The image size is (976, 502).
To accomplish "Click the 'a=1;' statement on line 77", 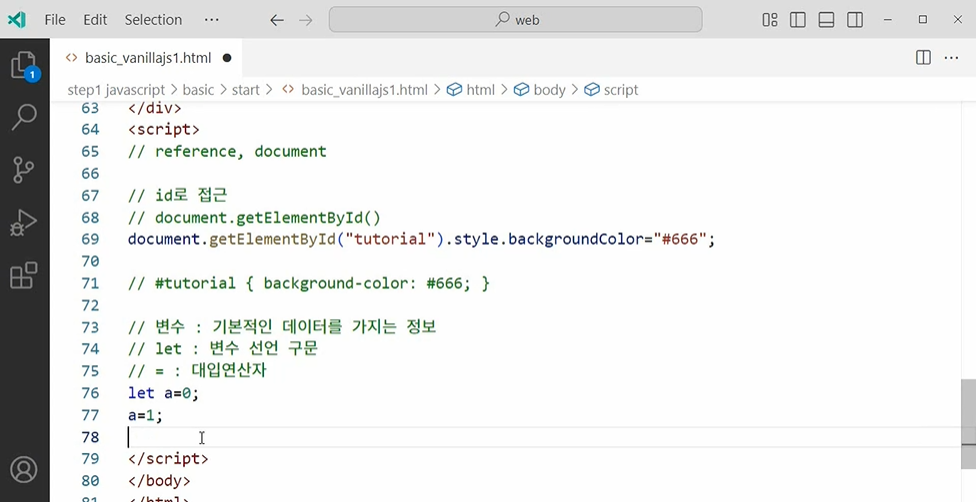I will pyautogui.click(x=146, y=415).
